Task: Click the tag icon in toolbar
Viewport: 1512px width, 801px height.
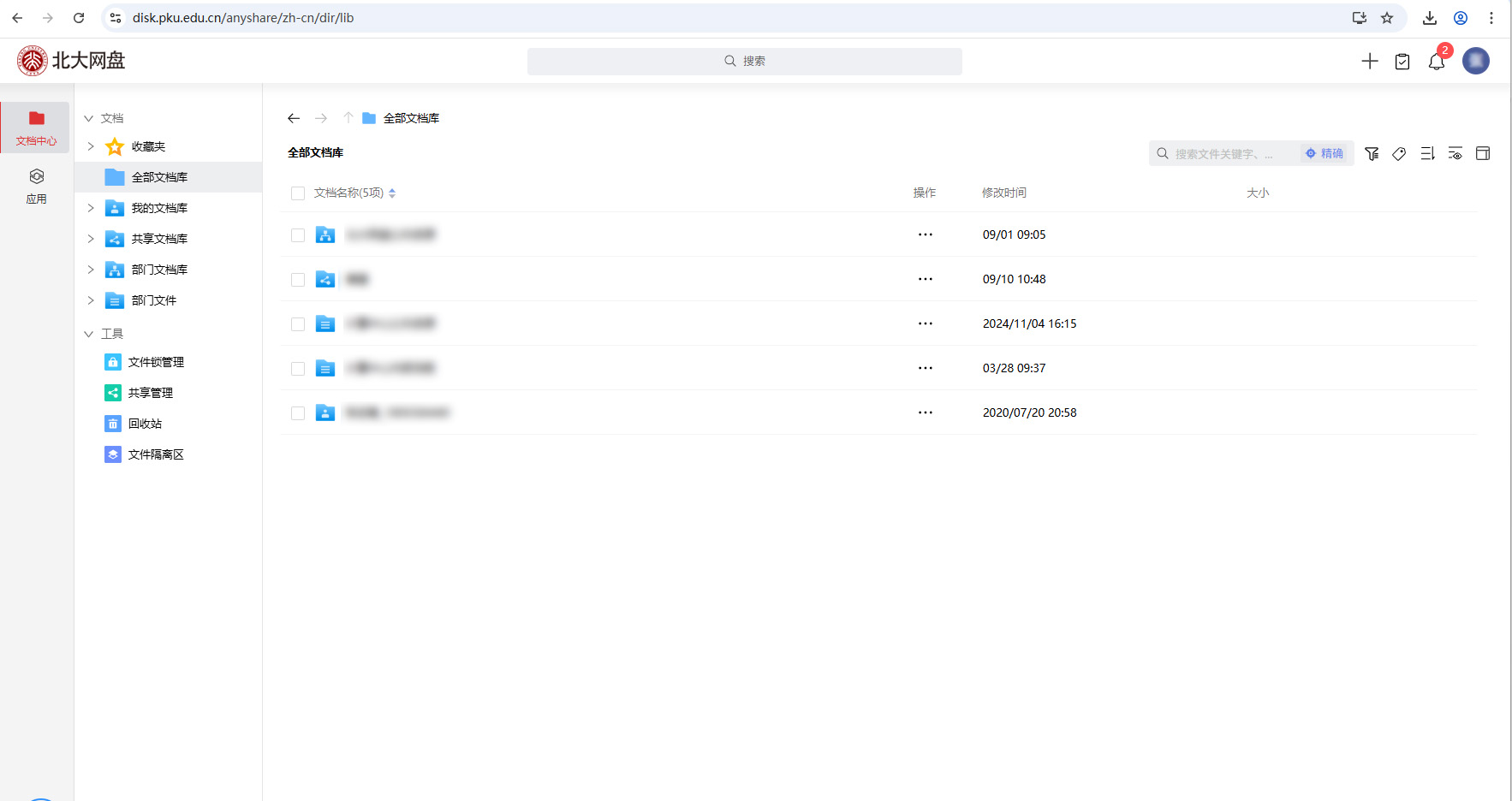Action: point(1399,154)
